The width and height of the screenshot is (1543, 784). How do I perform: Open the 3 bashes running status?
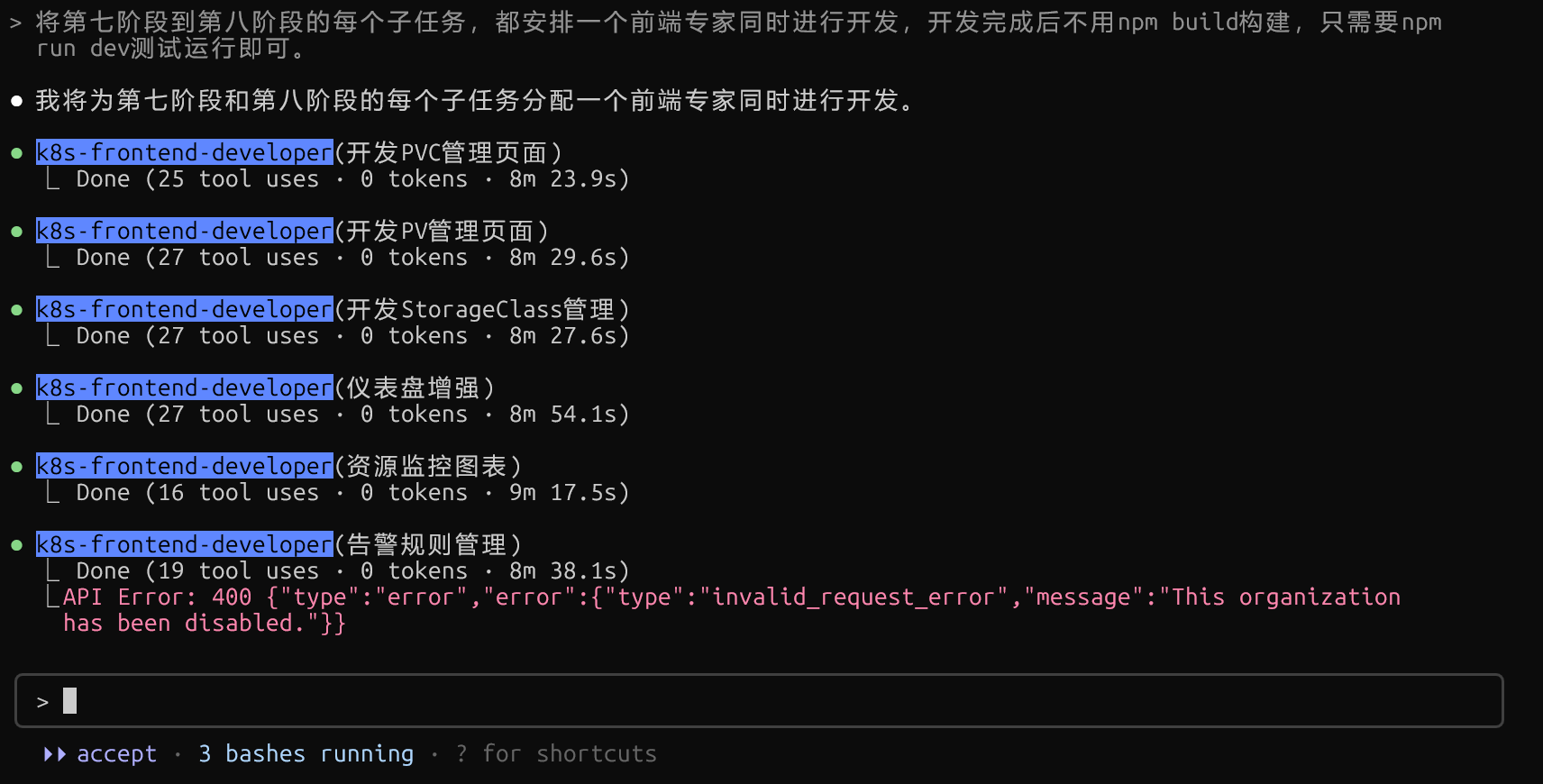(306, 754)
